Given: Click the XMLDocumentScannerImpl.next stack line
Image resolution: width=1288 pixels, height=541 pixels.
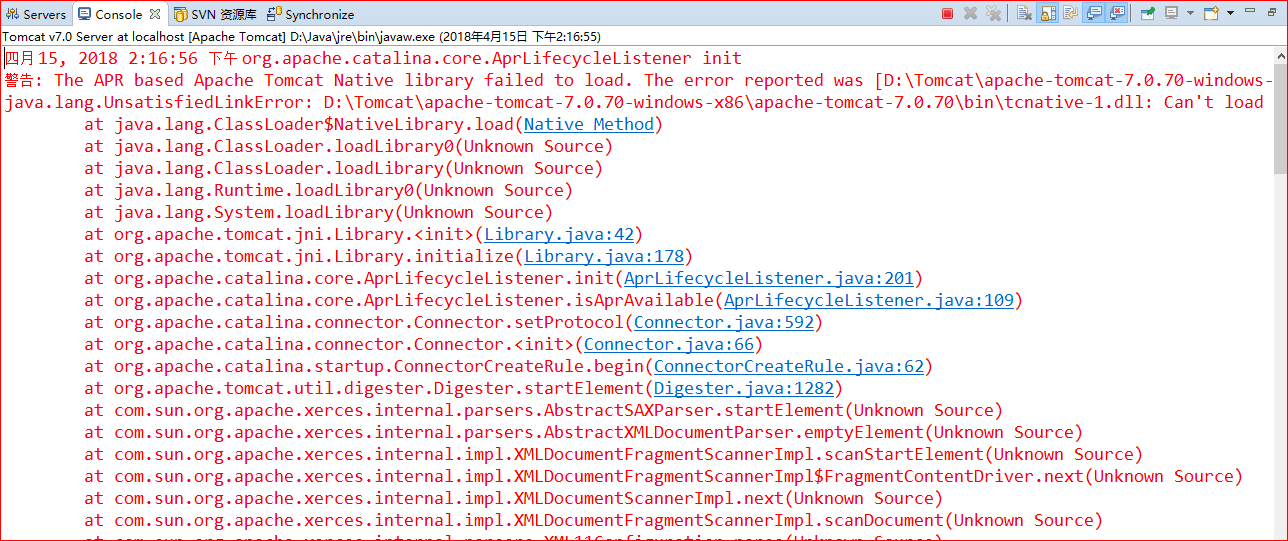Looking at the screenshot, I should (x=513, y=499).
